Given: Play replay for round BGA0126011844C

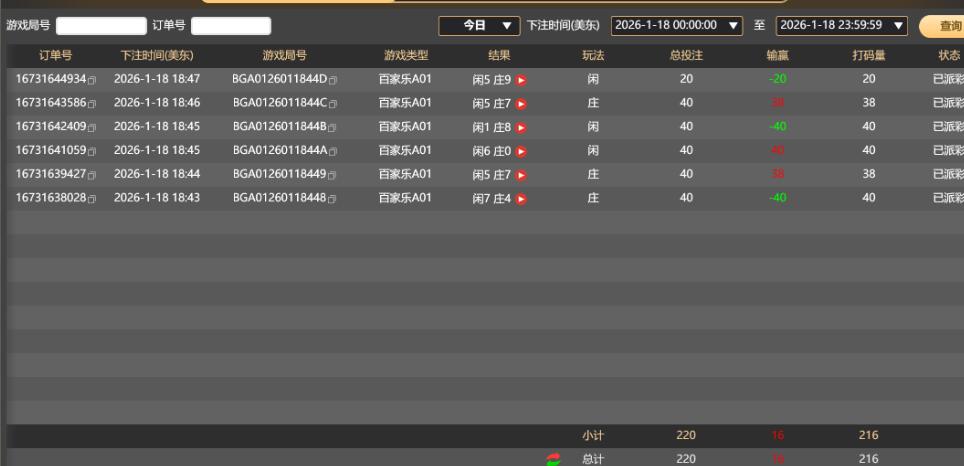Looking at the screenshot, I should pyautogui.click(x=520, y=103).
